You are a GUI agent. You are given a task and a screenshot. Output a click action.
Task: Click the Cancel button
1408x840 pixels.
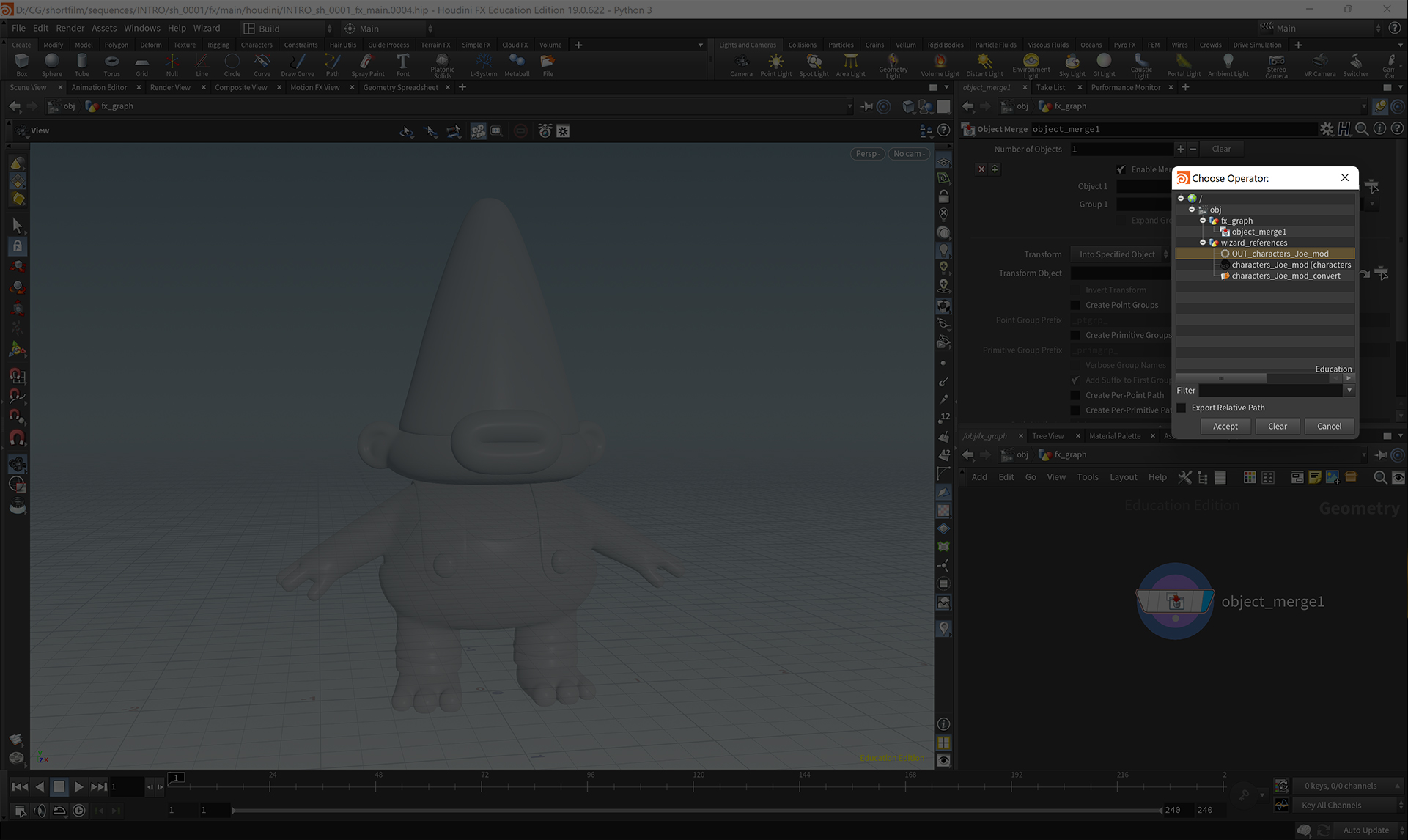point(1329,426)
